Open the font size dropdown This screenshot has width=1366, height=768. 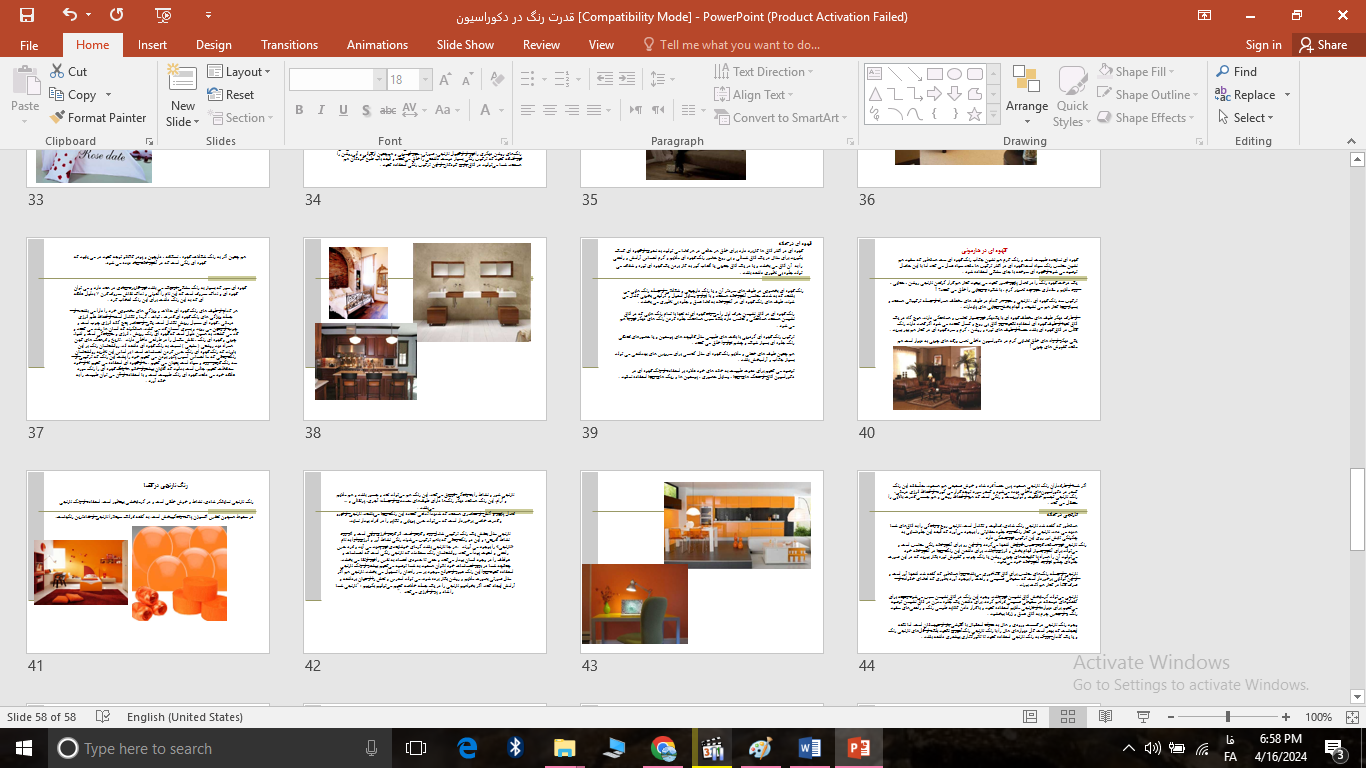coord(426,80)
